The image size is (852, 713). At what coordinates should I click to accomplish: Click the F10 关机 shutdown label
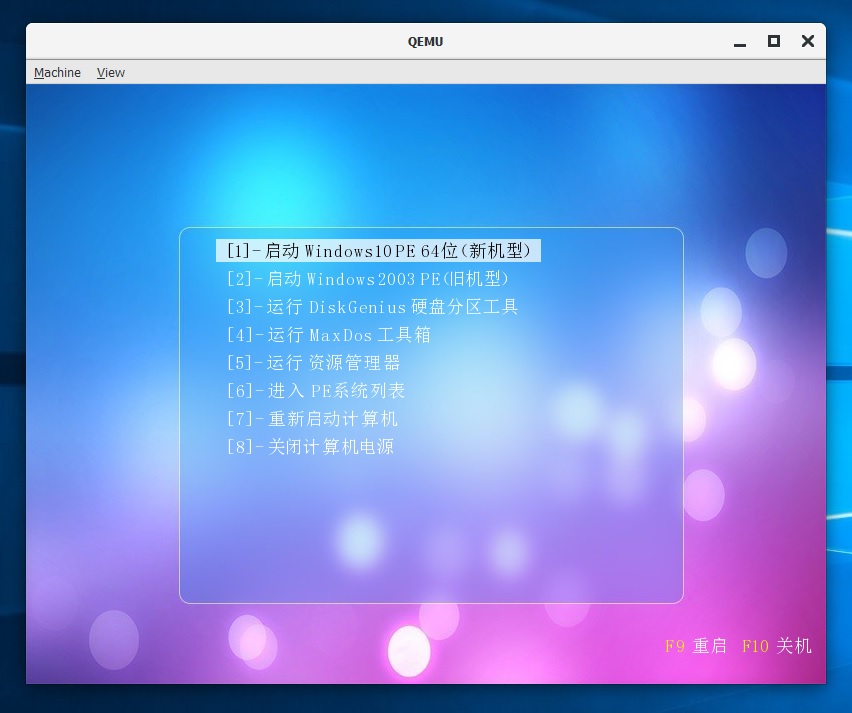[x=777, y=646]
